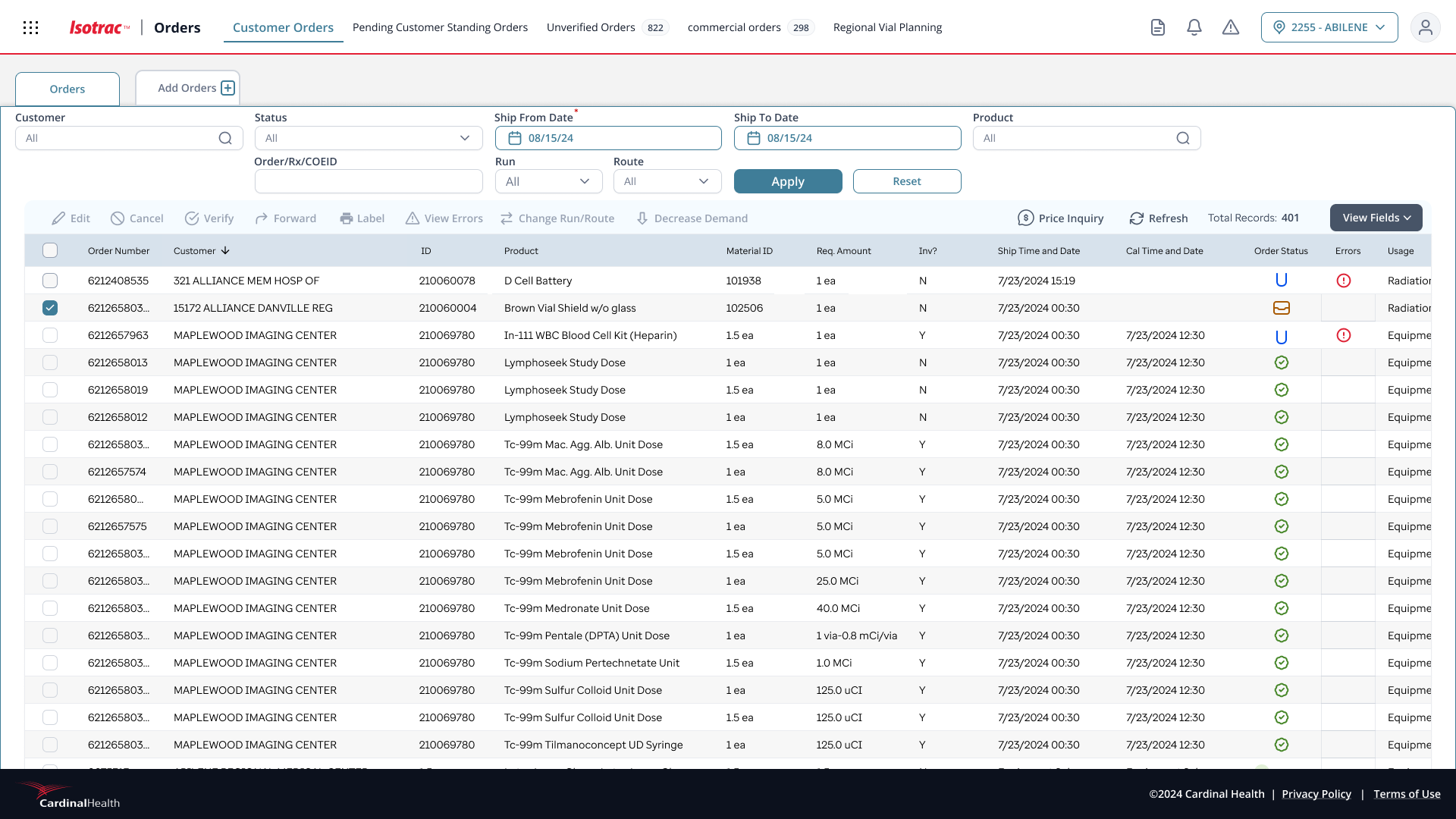Toggle the select-all header checkbox

click(x=50, y=250)
